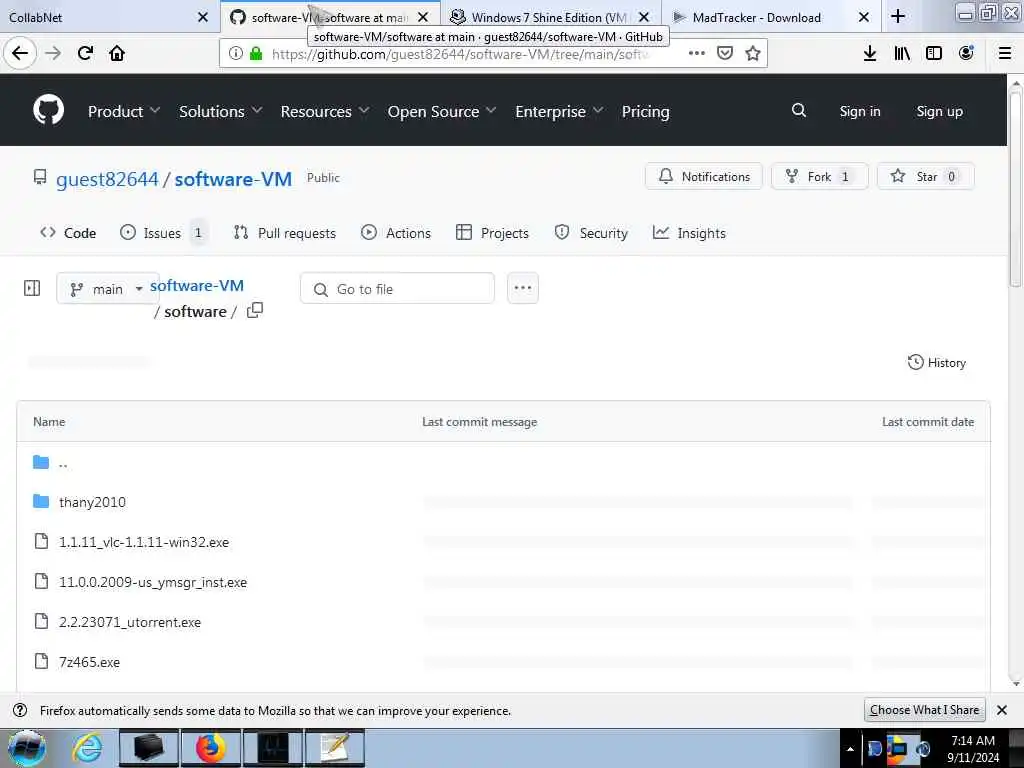Viewport: 1024px width, 768px height.
Task: Open 1.1.11_vlc-1.1.11-win32.exe file
Action: pos(144,542)
